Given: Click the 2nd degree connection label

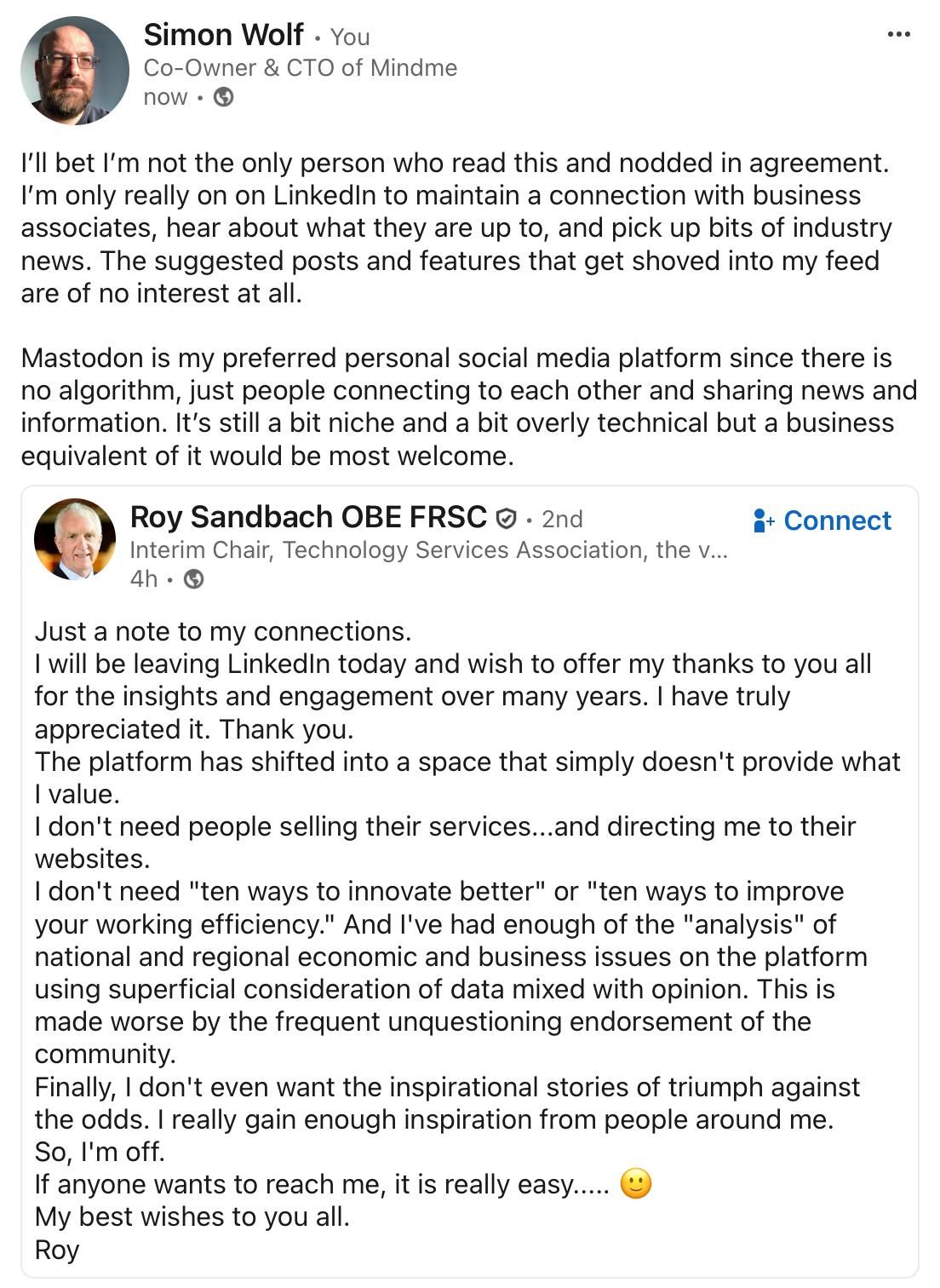Looking at the screenshot, I should coord(562,519).
